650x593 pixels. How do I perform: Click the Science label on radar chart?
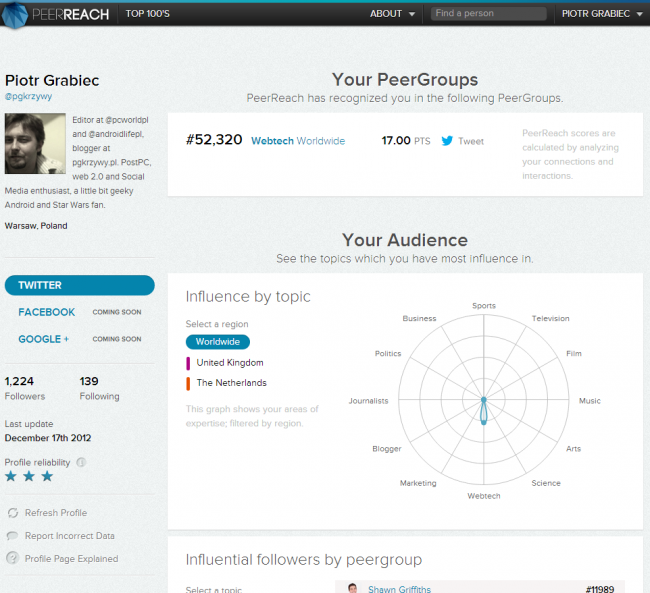(546, 483)
